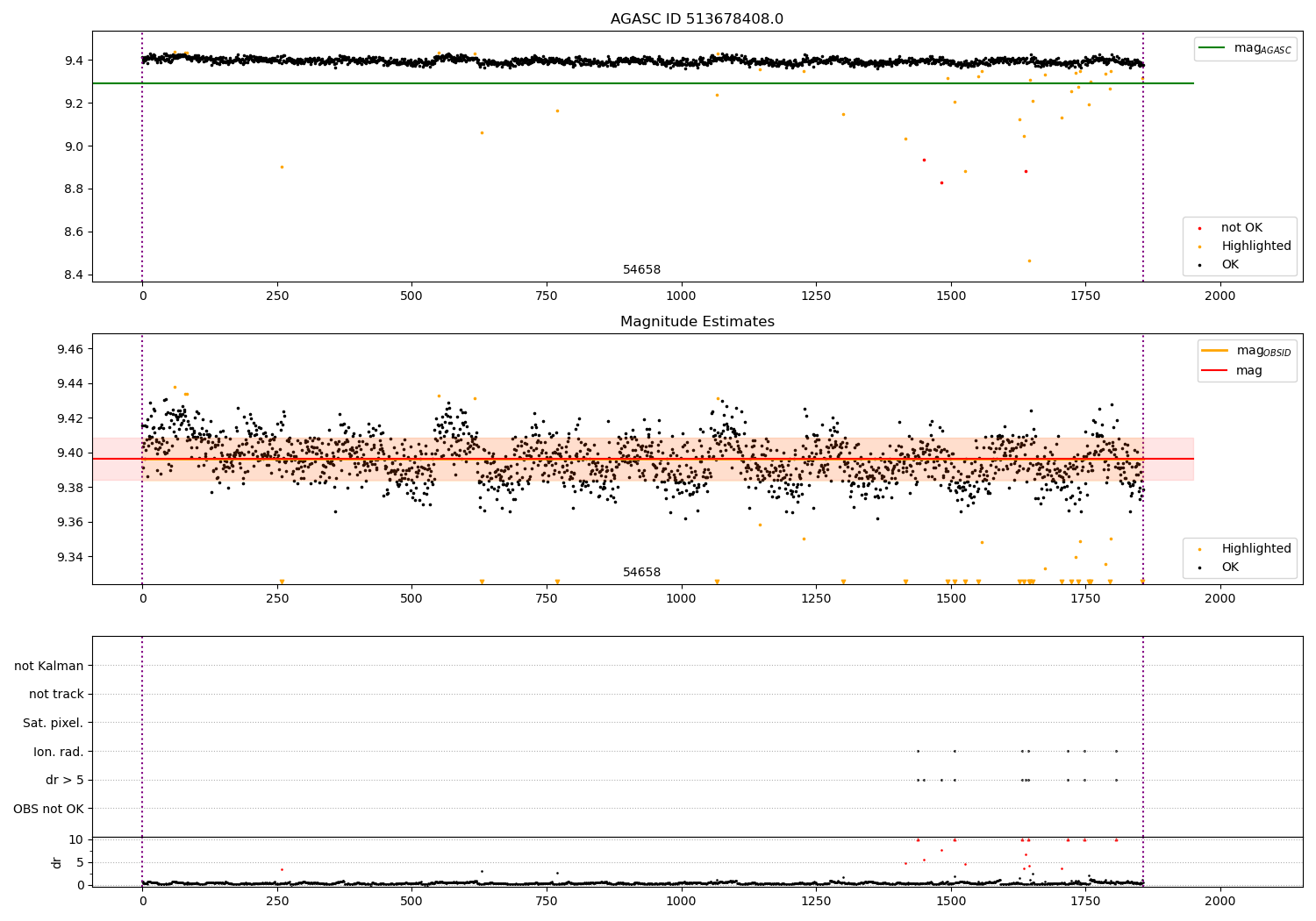Click the 'OBS not OK' row label
The image size is (1316, 921).
pyautogui.click(x=49, y=809)
